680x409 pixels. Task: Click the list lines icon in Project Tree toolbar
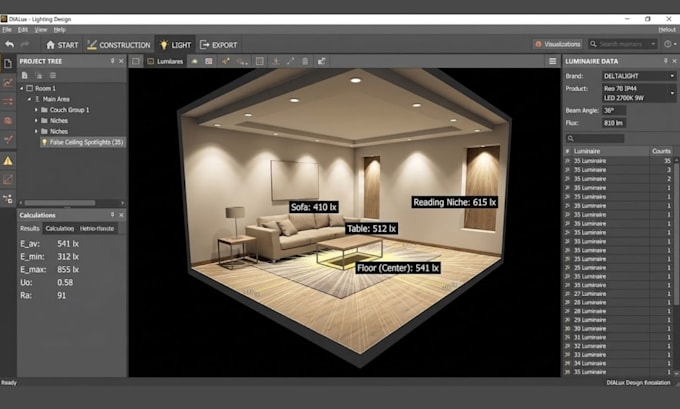click(52, 75)
